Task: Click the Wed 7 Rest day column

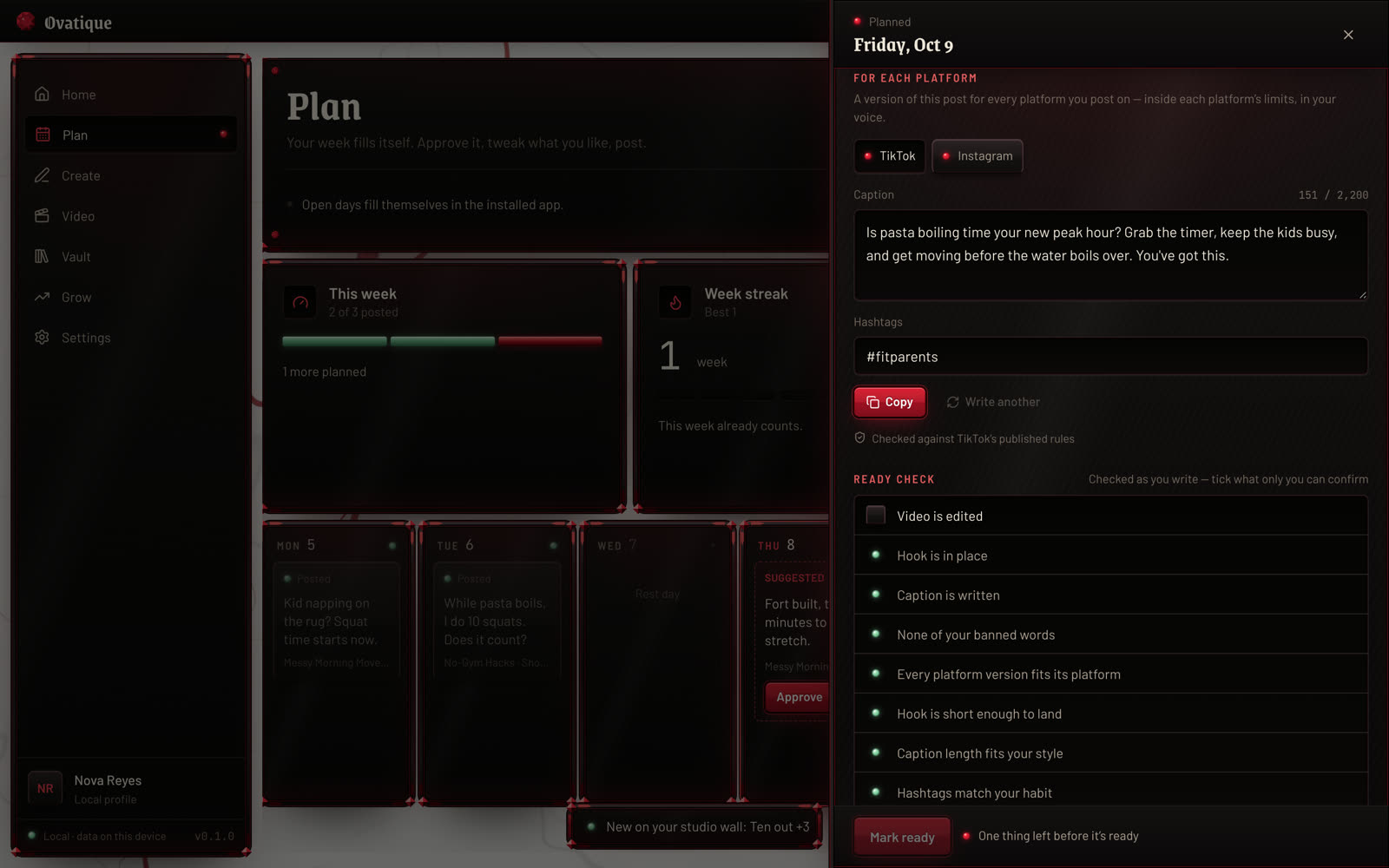Action: coord(657,664)
